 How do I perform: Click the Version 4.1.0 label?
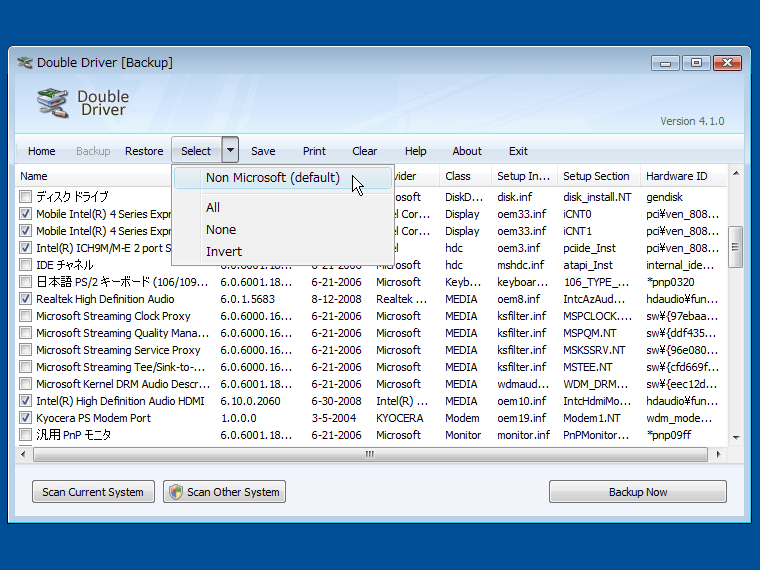692,121
